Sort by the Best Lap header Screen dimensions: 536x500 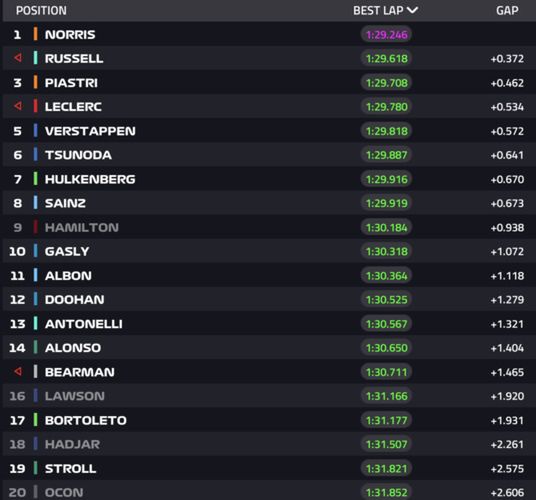tap(378, 11)
